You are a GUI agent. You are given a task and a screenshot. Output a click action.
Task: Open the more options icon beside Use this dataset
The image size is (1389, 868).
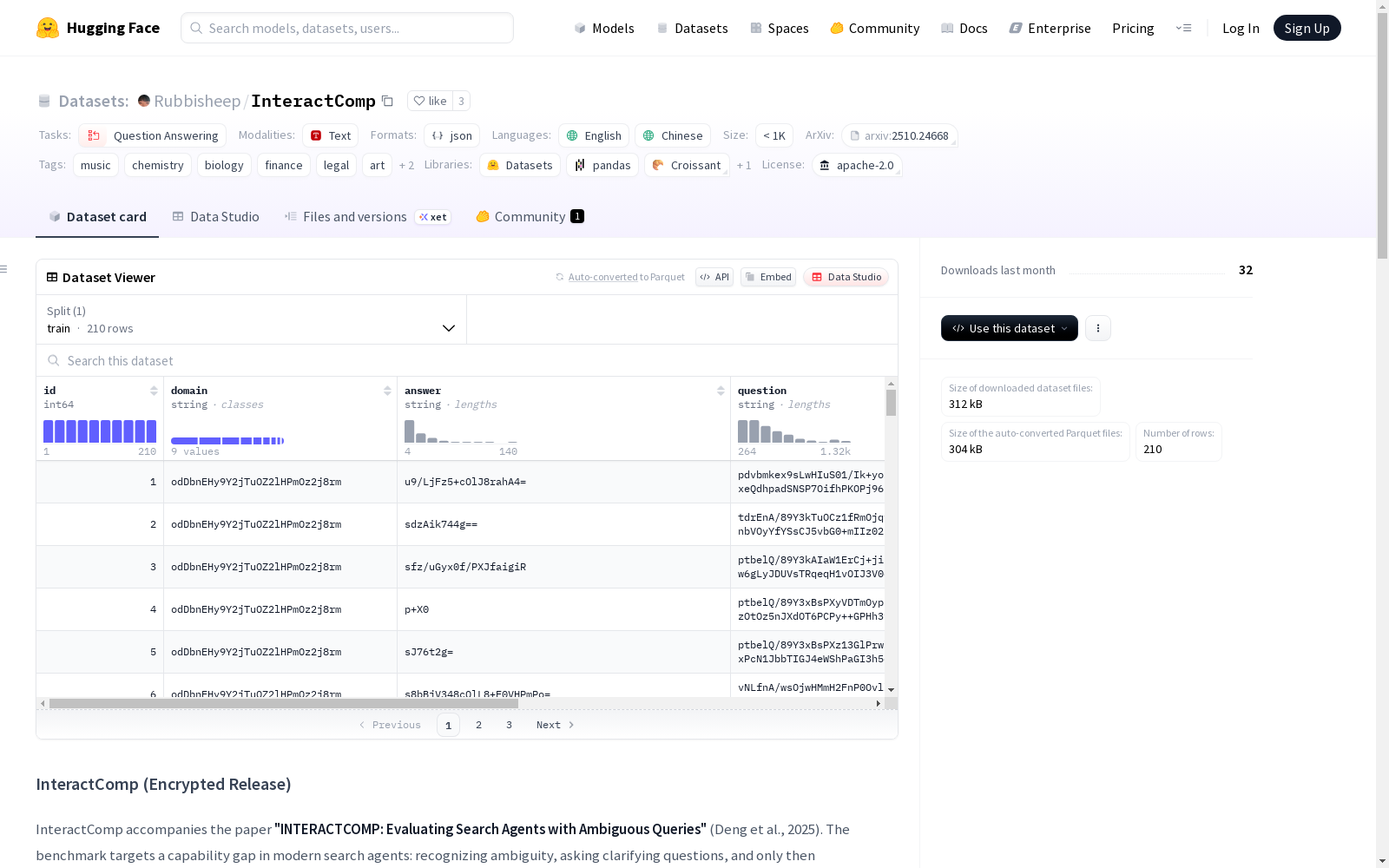pos(1098,328)
